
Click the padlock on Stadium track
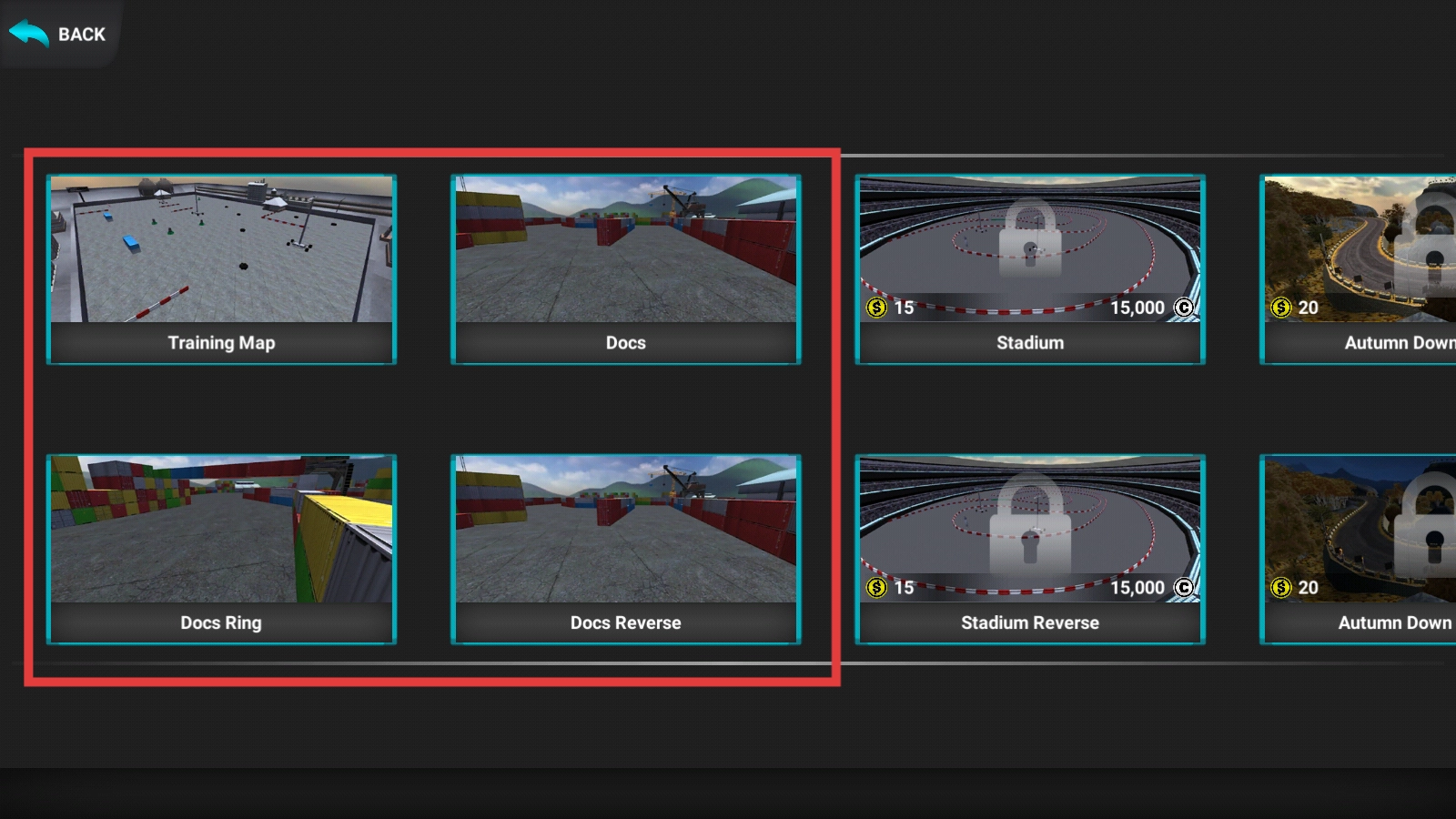1030,238
